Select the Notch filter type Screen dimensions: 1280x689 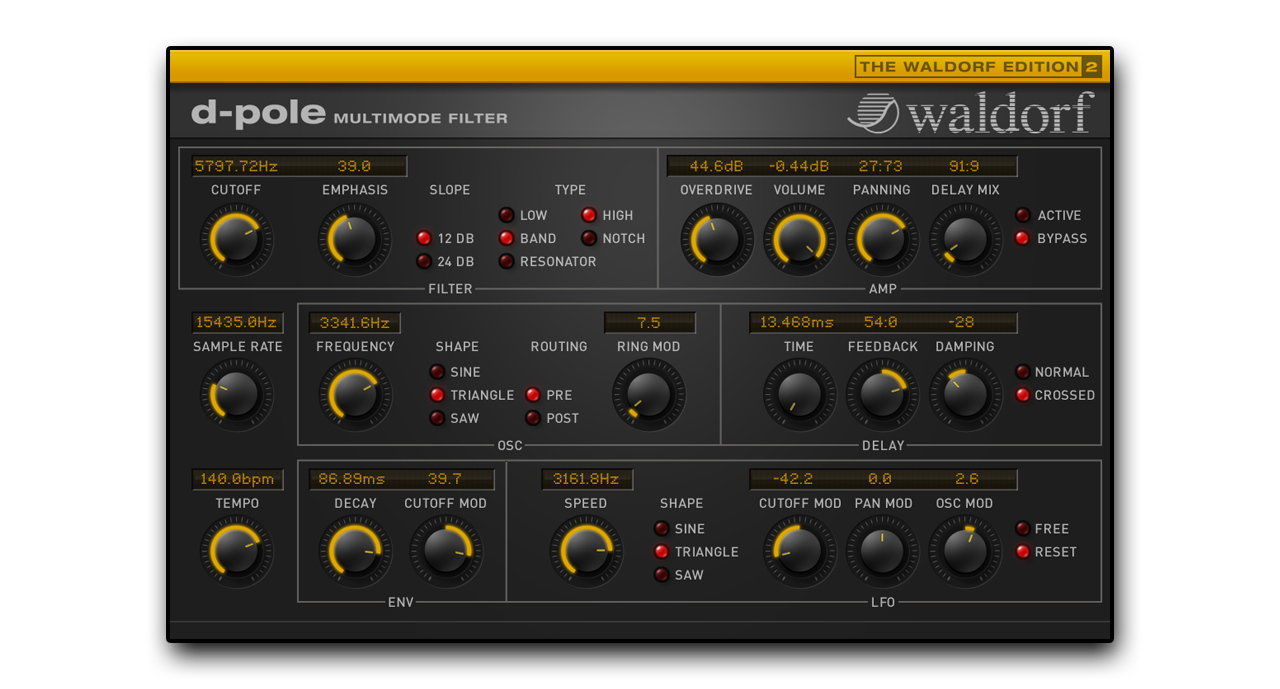[589, 239]
